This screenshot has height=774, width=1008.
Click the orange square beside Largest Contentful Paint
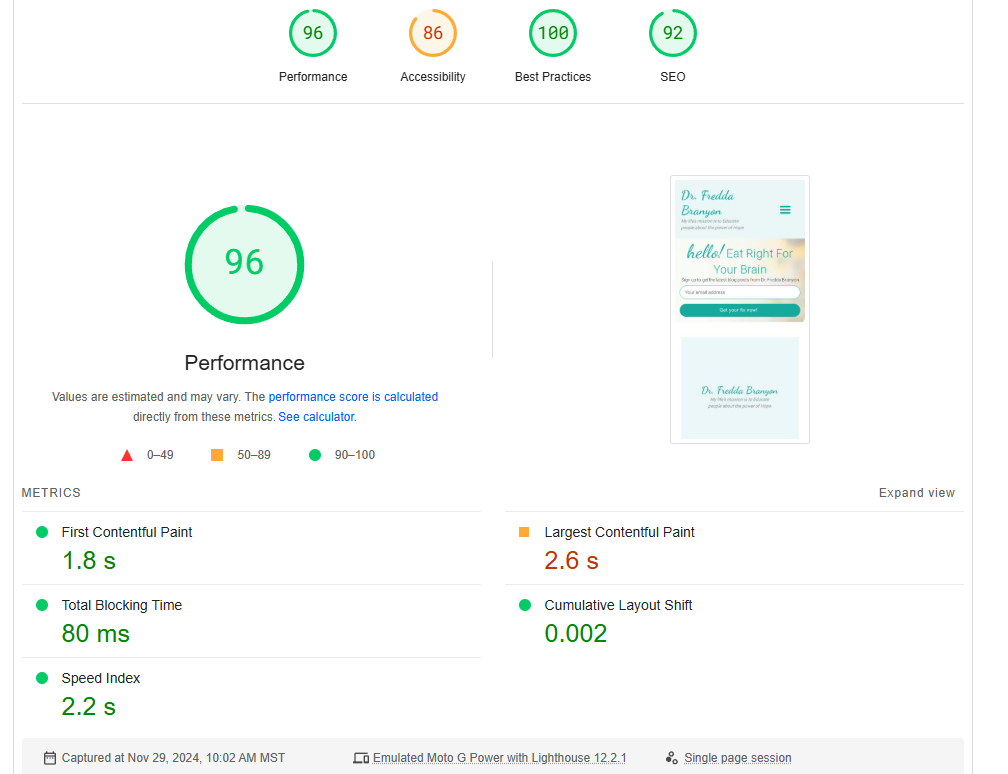coord(524,532)
